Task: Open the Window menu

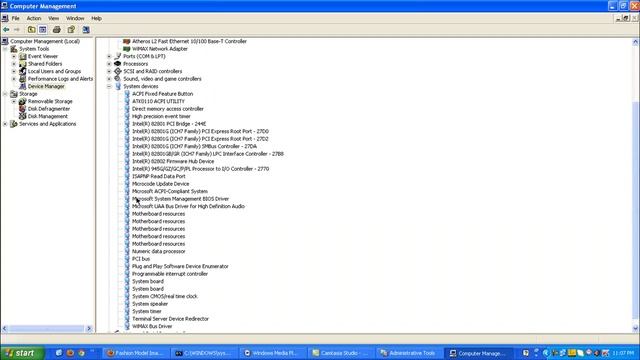Action: (75, 18)
